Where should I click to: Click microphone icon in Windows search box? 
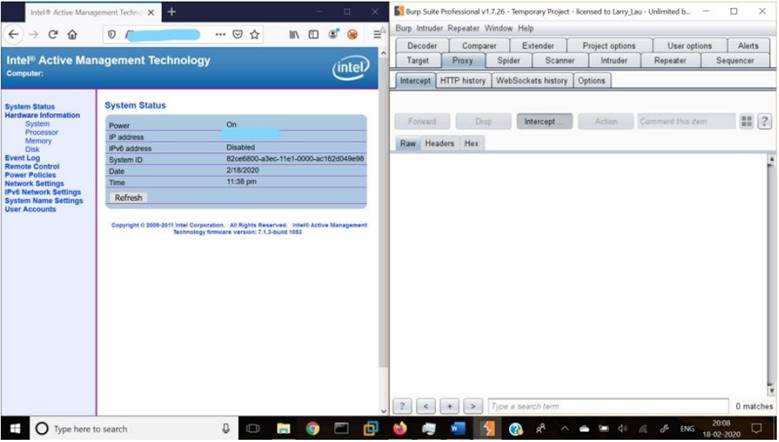[x=226, y=428]
